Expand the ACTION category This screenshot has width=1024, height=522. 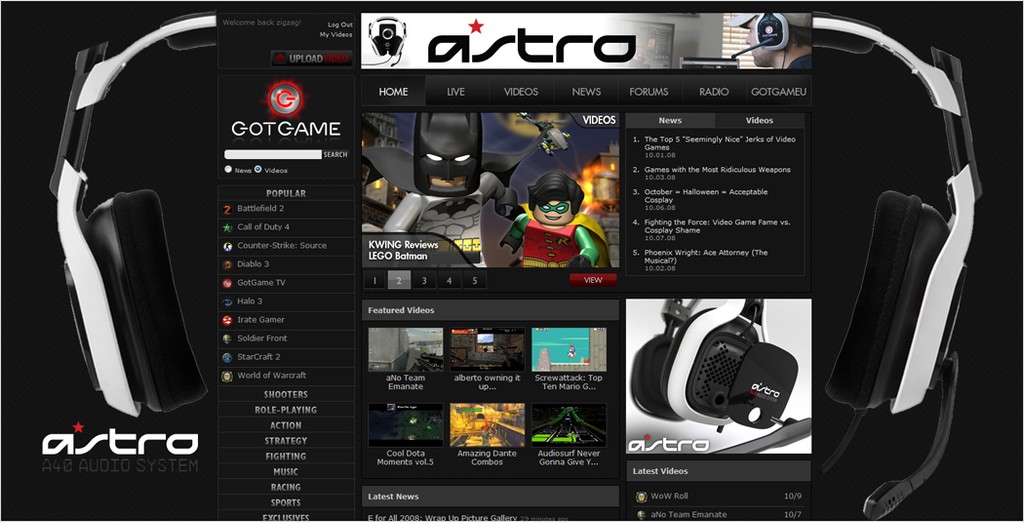click(x=286, y=425)
